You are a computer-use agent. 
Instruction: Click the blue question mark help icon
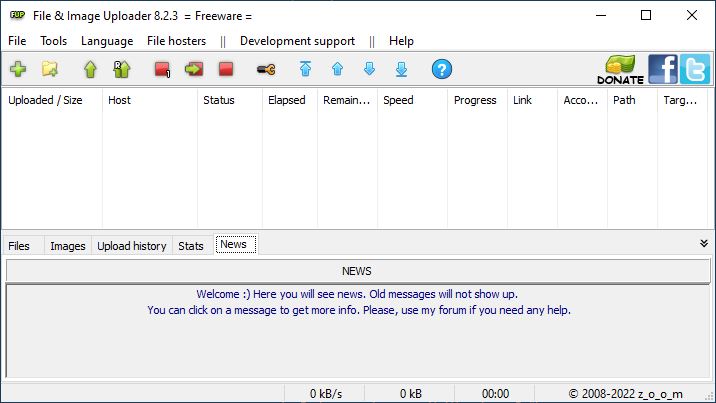442,69
